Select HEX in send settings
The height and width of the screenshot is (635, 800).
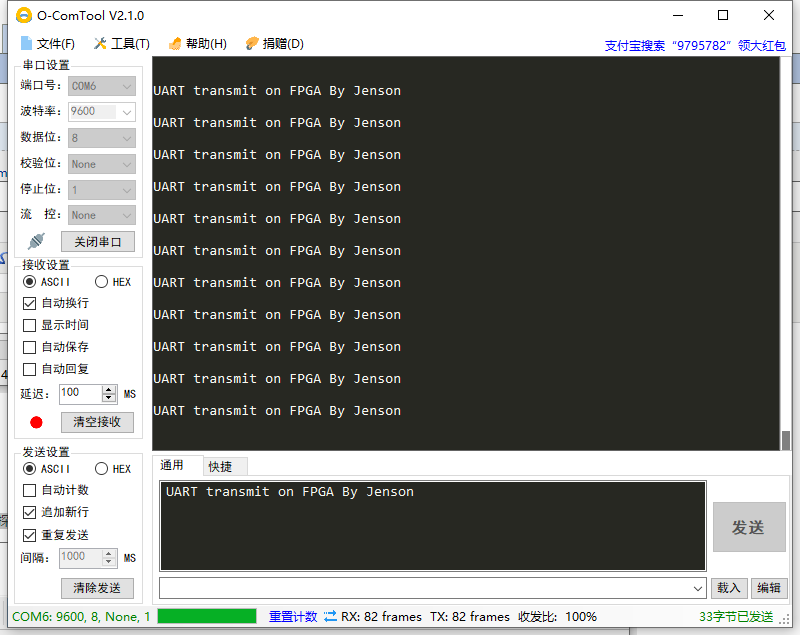(113, 469)
